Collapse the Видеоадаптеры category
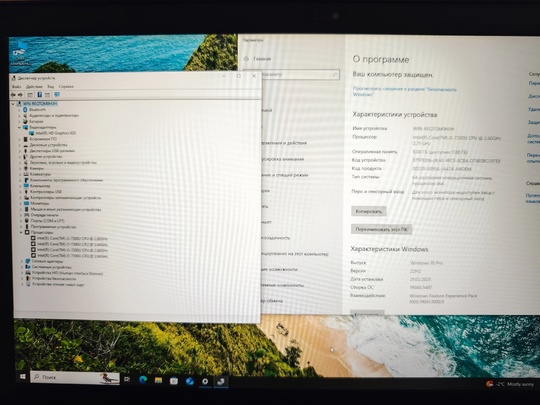Image resolution: width=540 pixels, height=405 pixels. [x=19, y=127]
